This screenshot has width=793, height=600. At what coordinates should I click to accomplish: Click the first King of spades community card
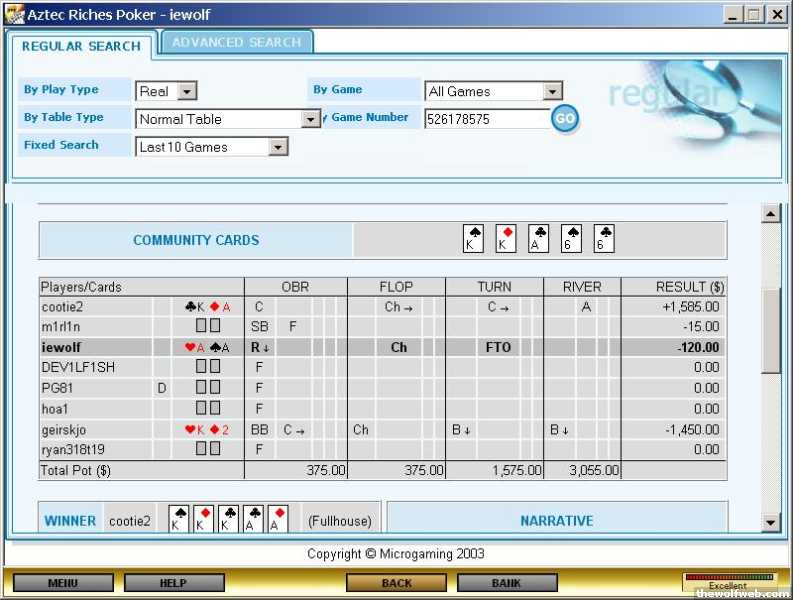[x=474, y=239]
